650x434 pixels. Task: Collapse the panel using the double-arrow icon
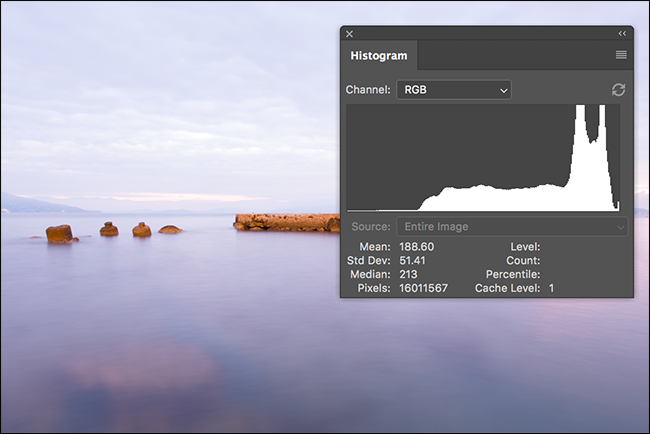[x=622, y=34]
